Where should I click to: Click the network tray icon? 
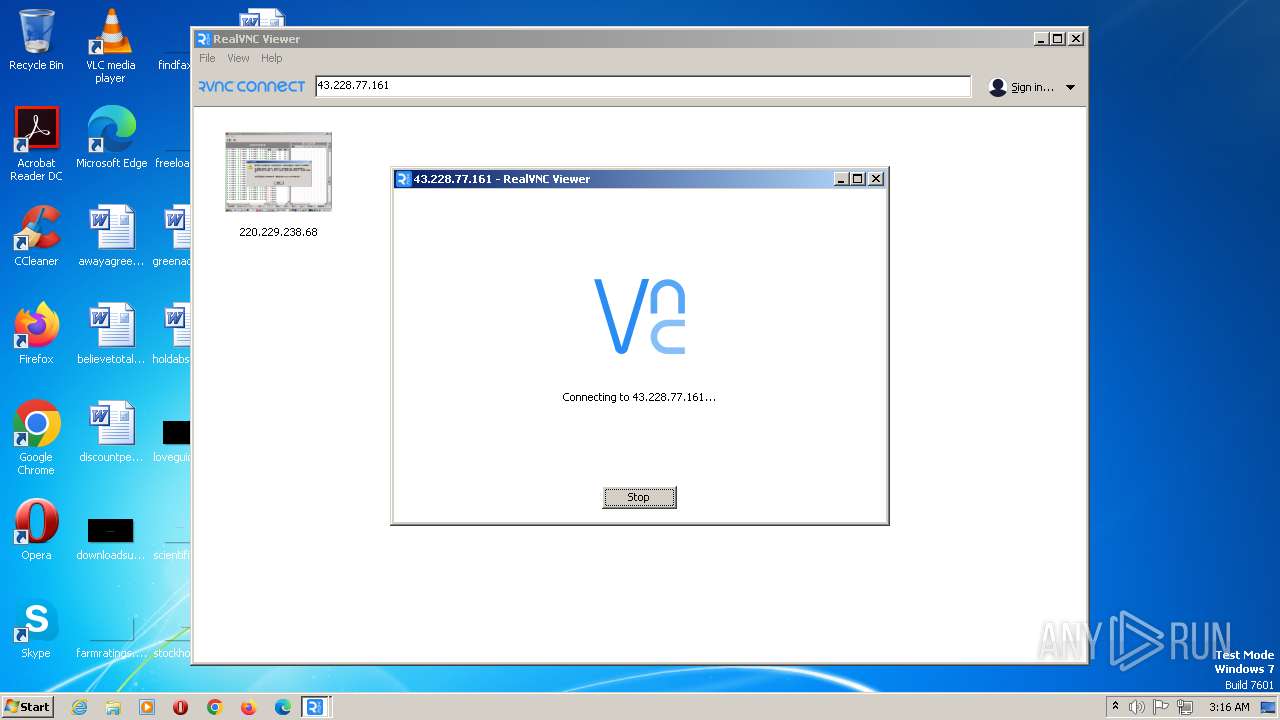1186,707
